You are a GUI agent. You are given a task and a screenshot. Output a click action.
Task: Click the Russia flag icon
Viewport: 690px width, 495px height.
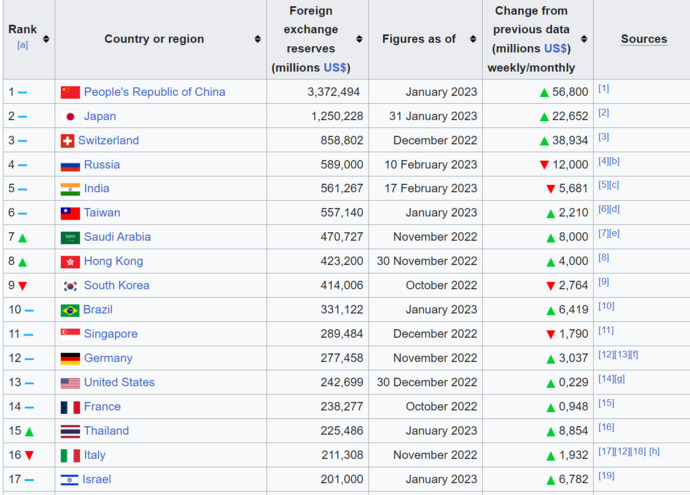(70, 165)
